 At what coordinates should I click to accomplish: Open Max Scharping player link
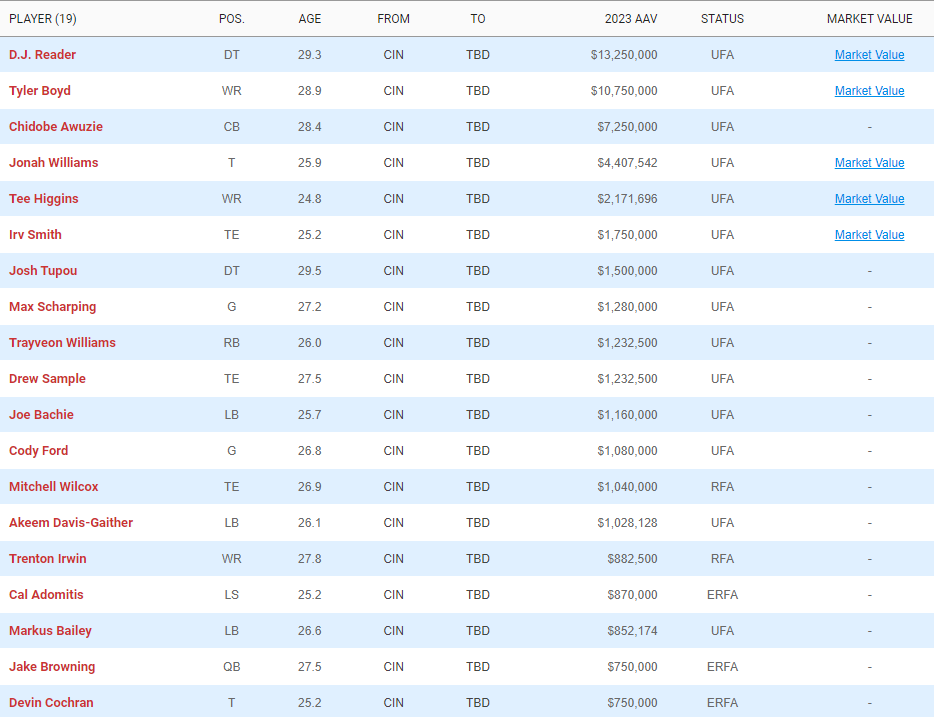pos(52,307)
